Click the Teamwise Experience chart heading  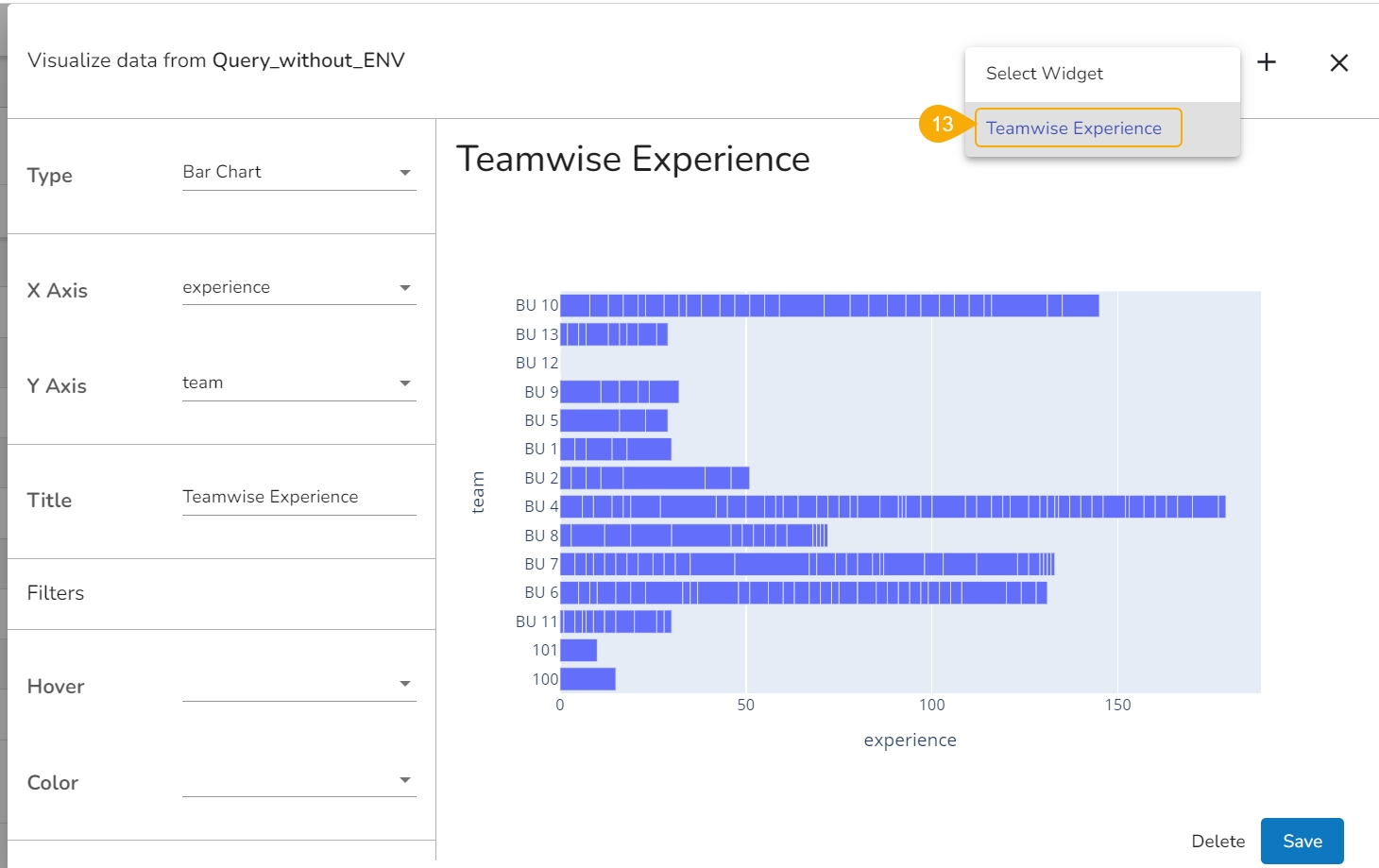[633, 159]
